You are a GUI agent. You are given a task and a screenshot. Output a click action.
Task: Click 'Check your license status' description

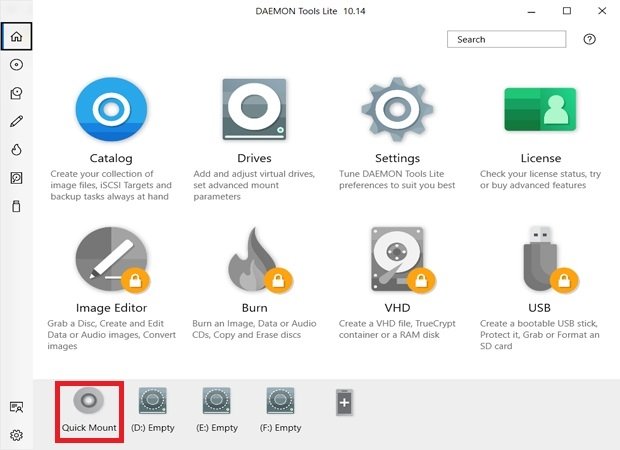(540, 180)
